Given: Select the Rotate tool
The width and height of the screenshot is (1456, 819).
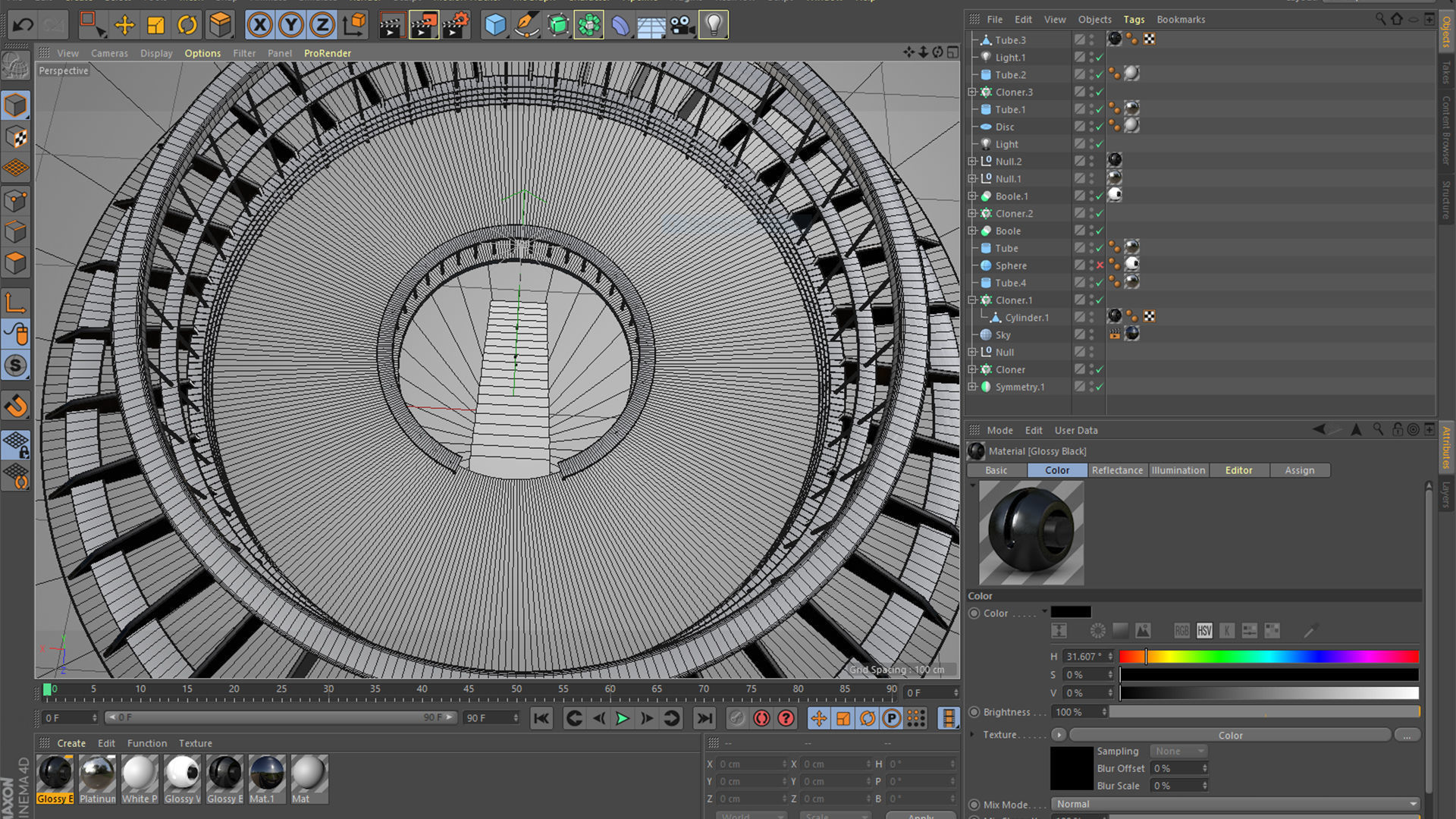Looking at the screenshot, I should pyautogui.click(x=187, y=25).
